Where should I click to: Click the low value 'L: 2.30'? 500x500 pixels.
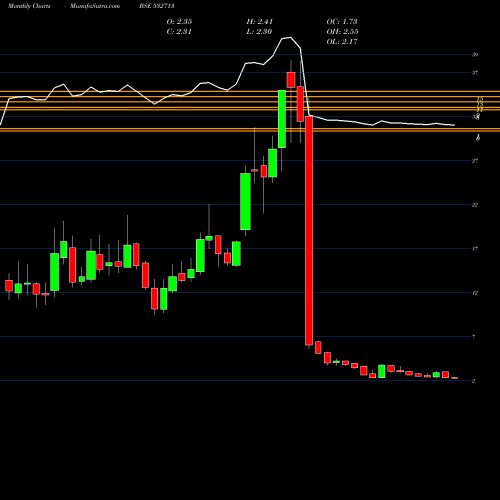point(259,32)
